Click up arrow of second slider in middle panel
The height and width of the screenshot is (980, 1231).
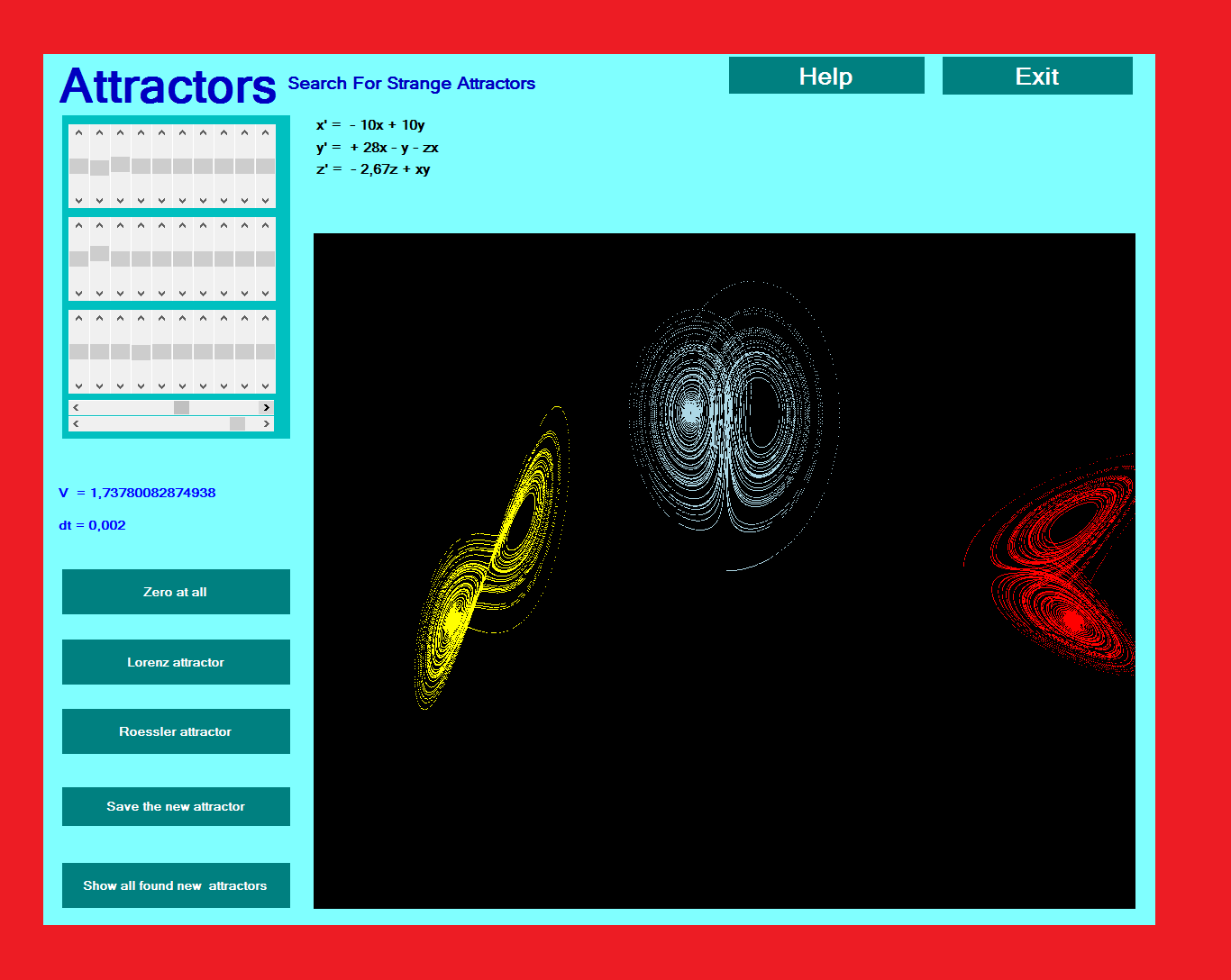99,226
